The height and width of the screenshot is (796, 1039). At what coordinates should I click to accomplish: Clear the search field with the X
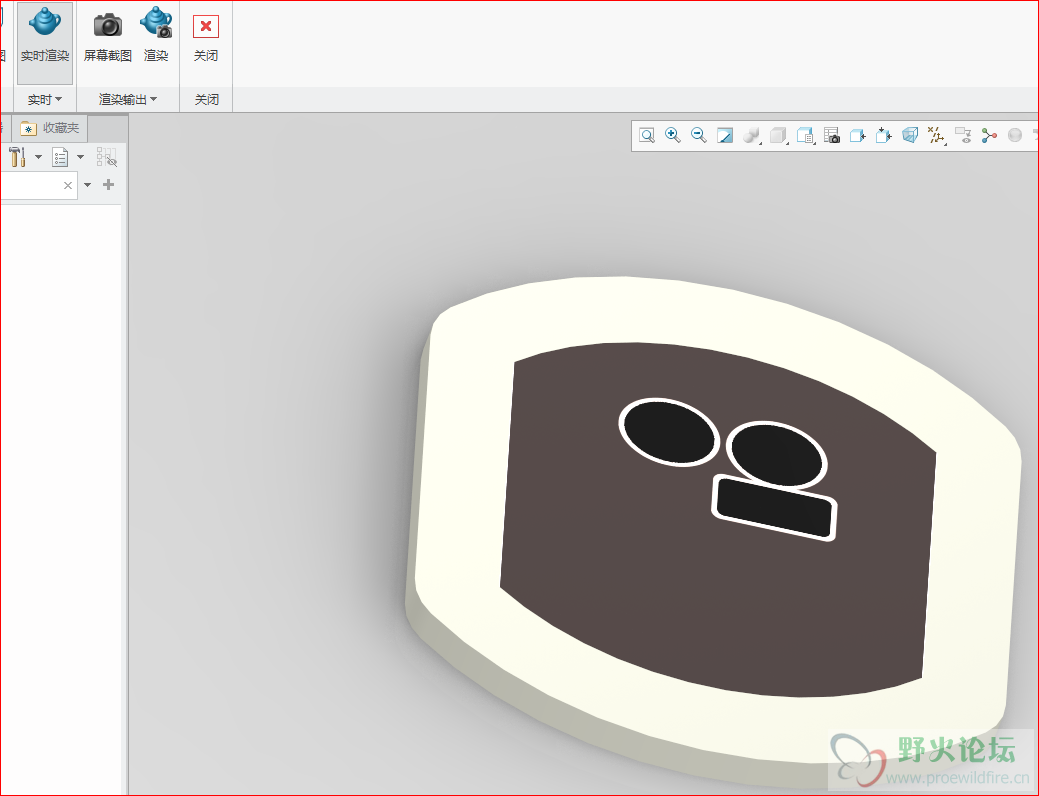(x=68, y=186)
